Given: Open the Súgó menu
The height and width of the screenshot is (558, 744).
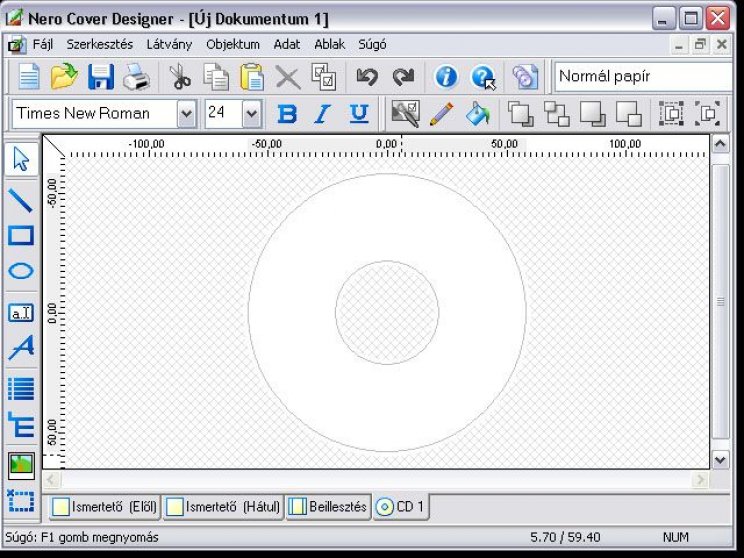Looking at the screenshot, I should tap(372, 45).
